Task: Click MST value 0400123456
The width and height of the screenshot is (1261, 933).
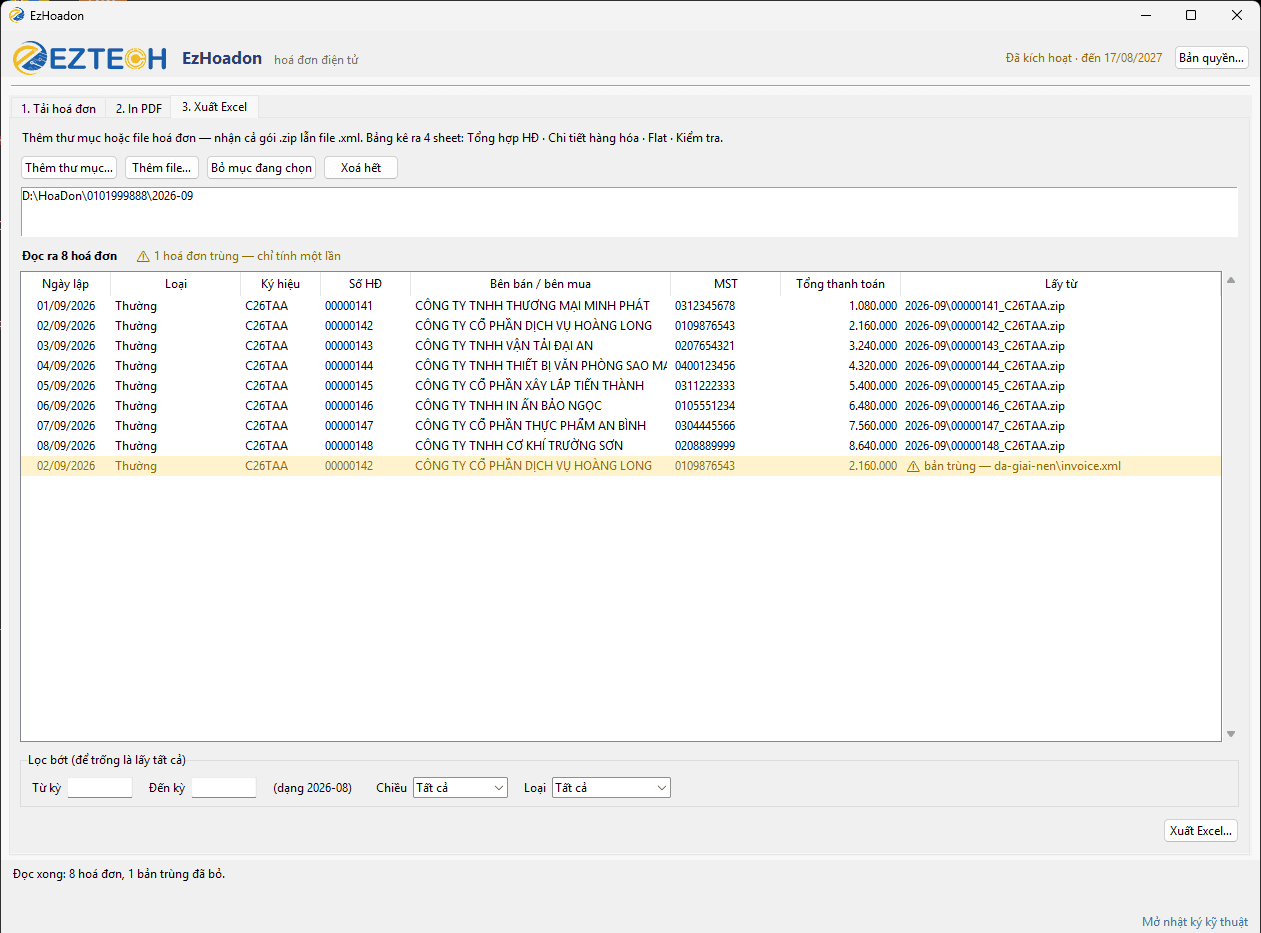Action: (x=705, y=366)
